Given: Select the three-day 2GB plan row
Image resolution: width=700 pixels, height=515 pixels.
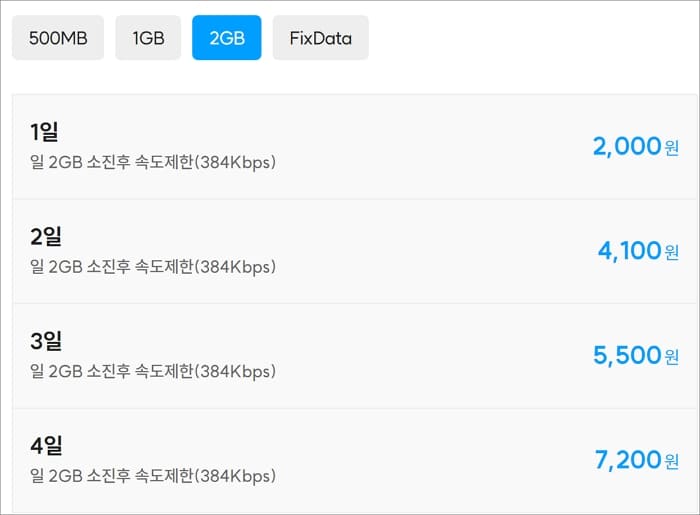Looking at the screenshot, I should click(354, 356).
